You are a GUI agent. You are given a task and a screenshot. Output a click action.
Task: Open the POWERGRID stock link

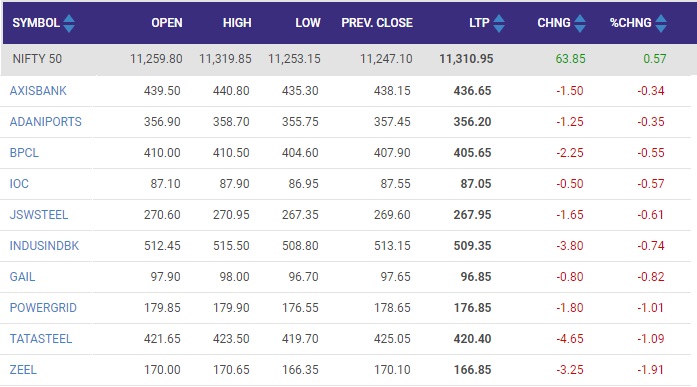point(43,307)
